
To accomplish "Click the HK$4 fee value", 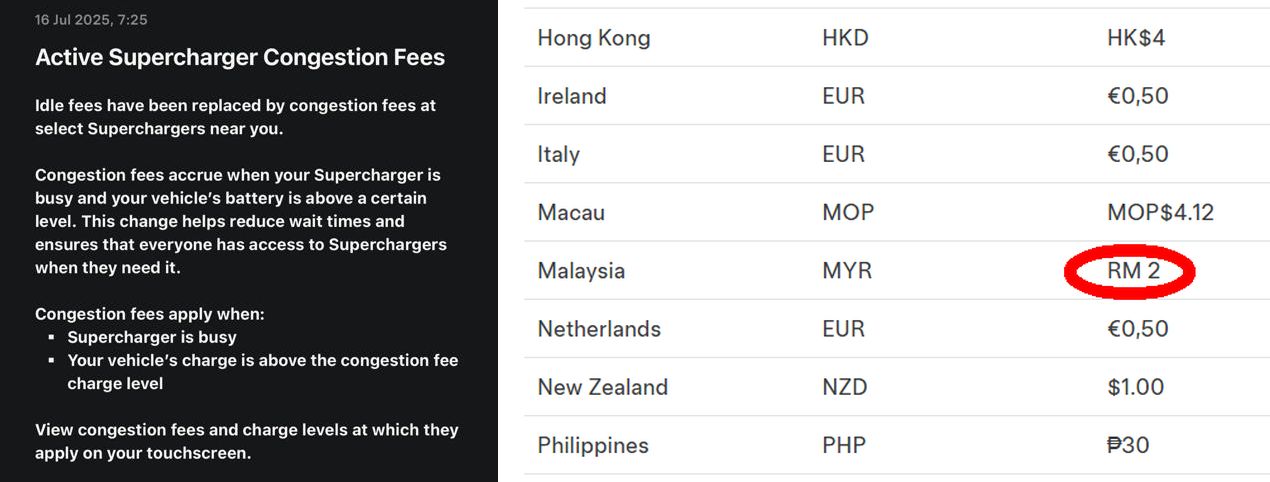I will tap(1136, 38).
